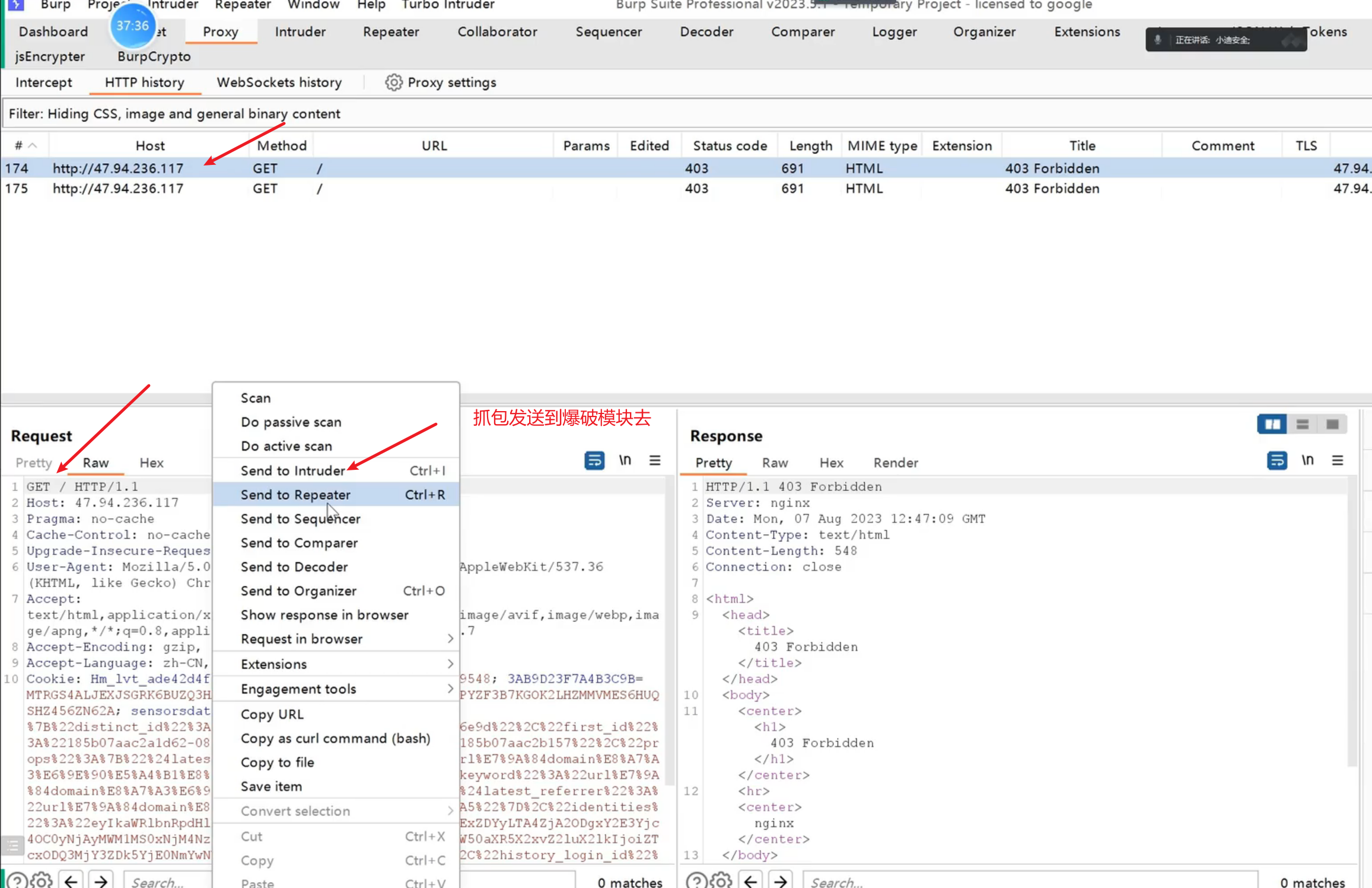Choose Send to Intruder menu entry

click(x=293, y=470)
